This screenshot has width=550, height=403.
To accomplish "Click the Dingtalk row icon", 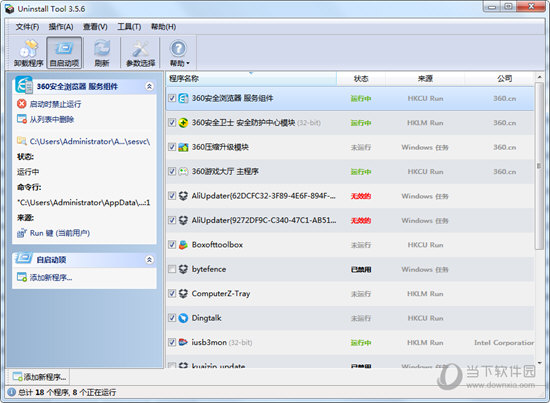I will (x=183, y=318).
